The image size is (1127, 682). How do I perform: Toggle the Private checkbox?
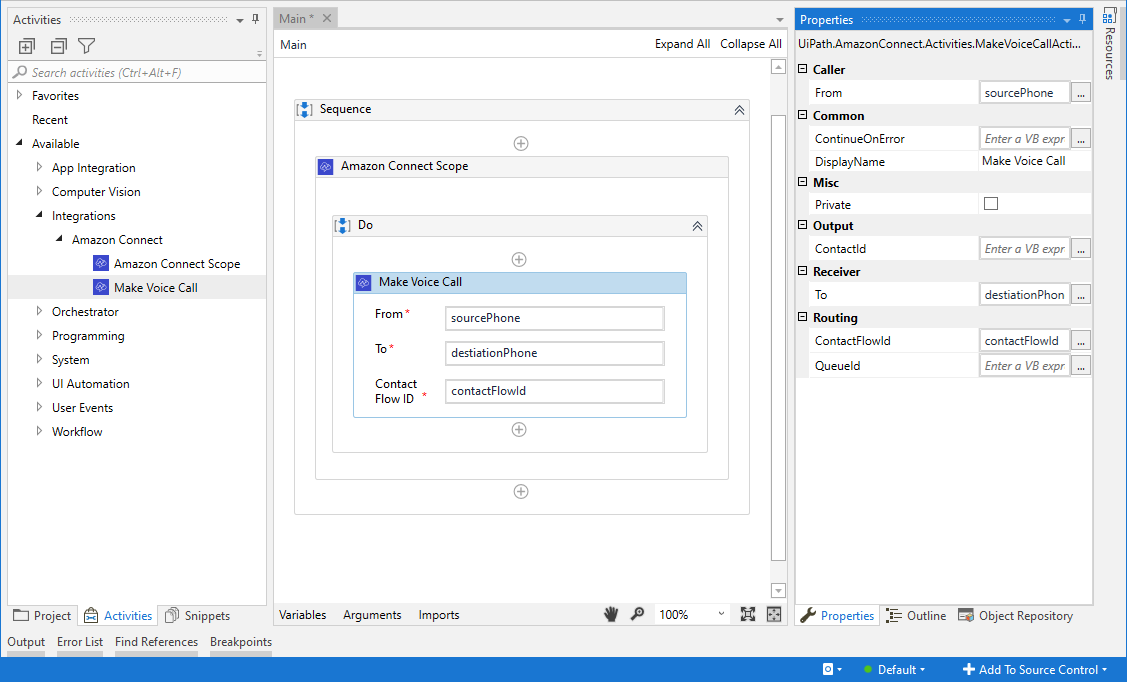(x=991, y=204)
